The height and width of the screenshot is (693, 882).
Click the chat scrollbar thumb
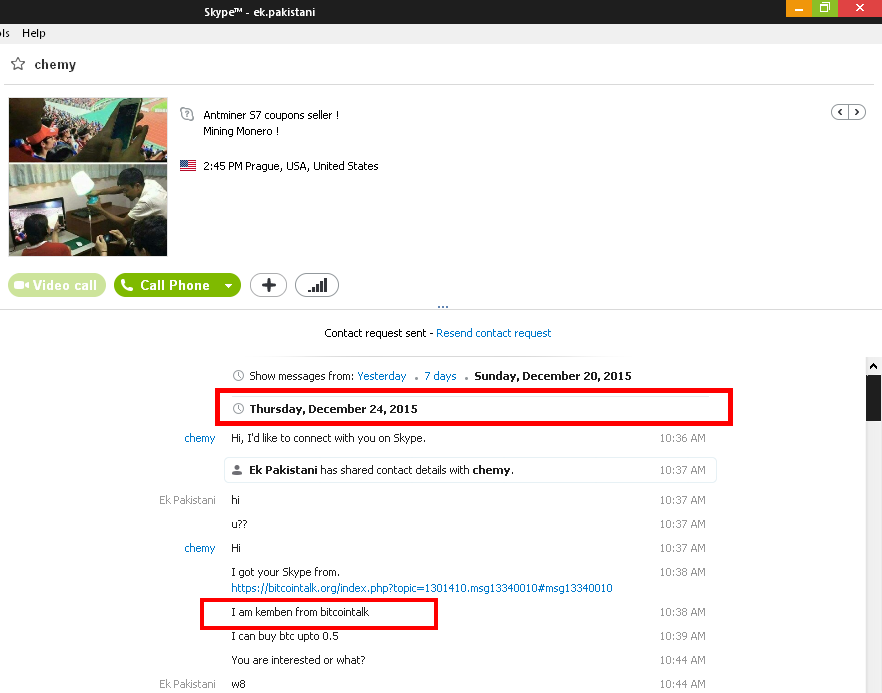873,398
